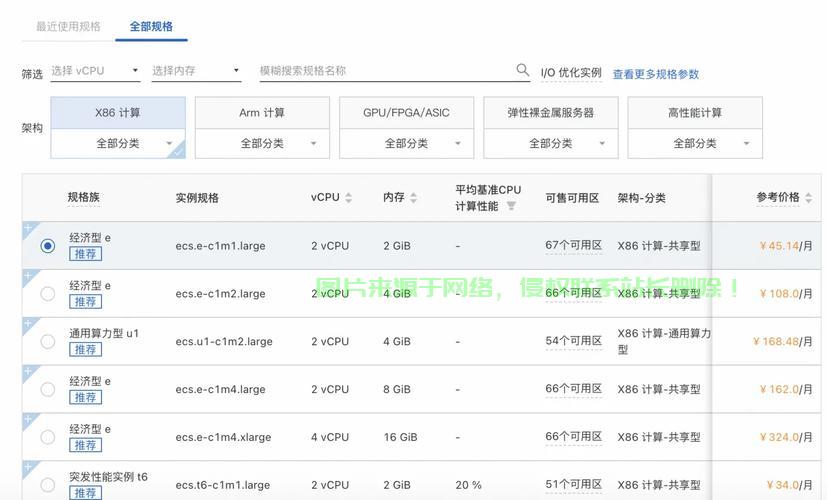Click the 规格族 column header
Image resolution: width=827 pixels, height=500 pixels.
83,197
